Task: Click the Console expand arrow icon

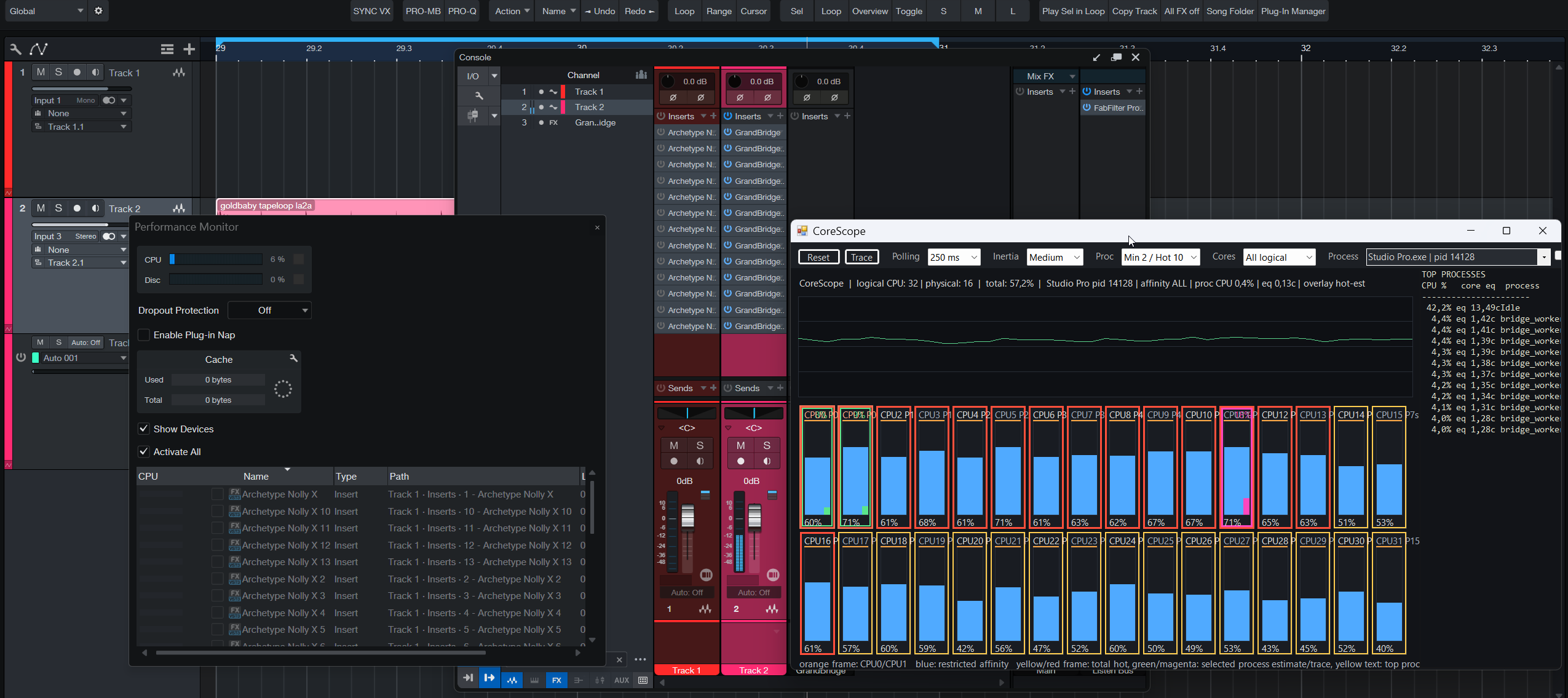Action: tap(1096, 57)
